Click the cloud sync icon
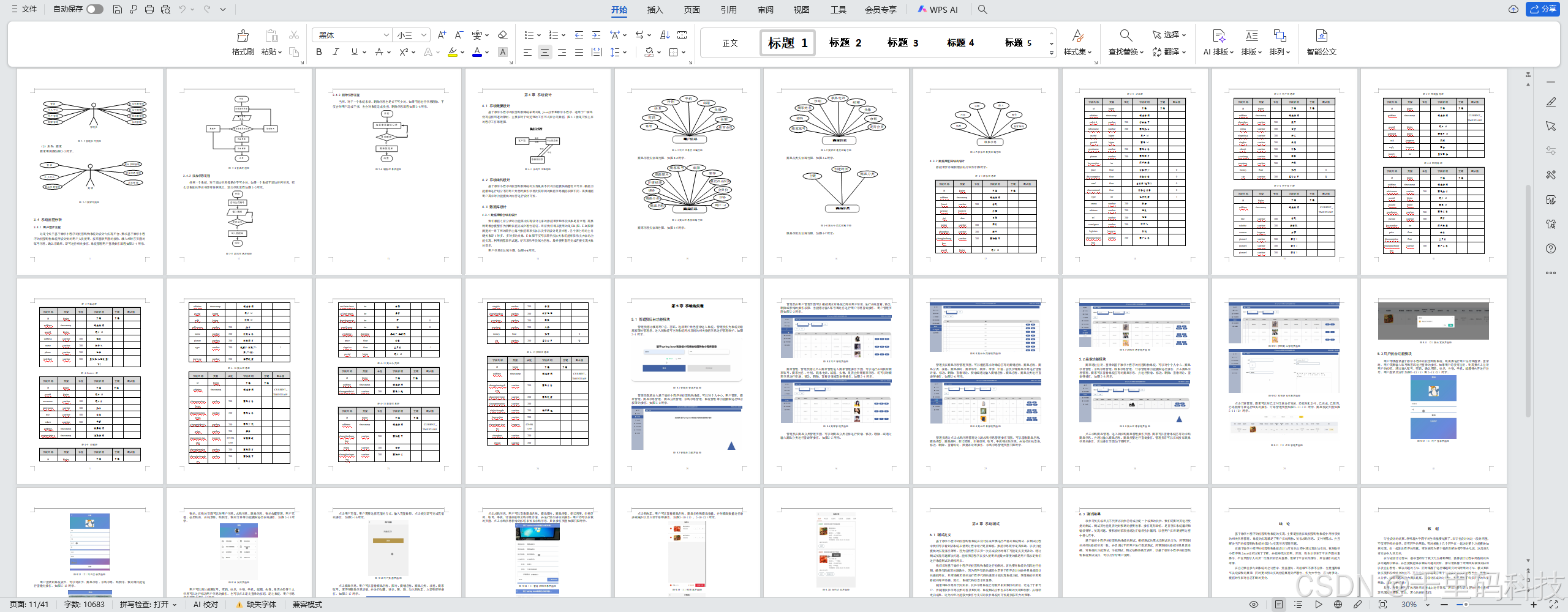 coord(1513,9)
